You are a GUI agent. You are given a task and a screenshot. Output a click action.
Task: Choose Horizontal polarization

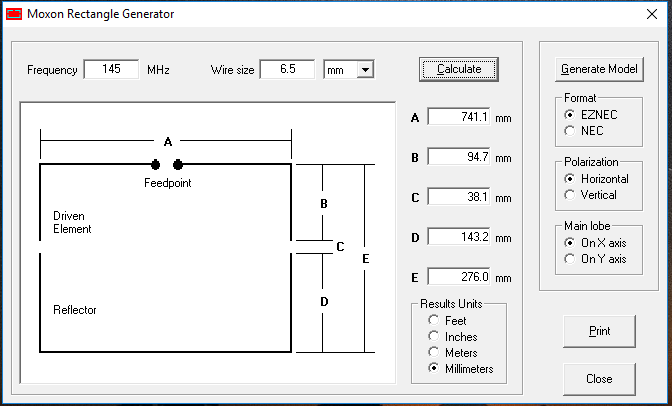tap(571, 178)
